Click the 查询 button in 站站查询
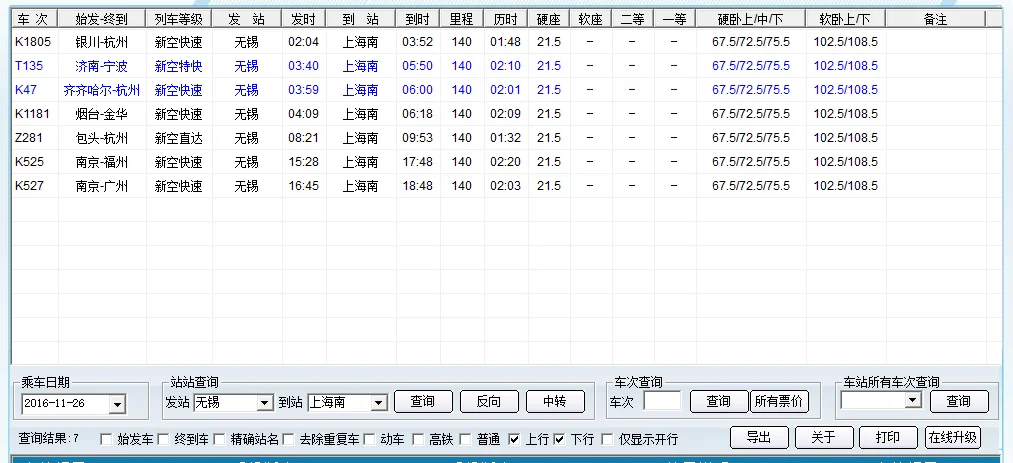 (x=423, y=402)
